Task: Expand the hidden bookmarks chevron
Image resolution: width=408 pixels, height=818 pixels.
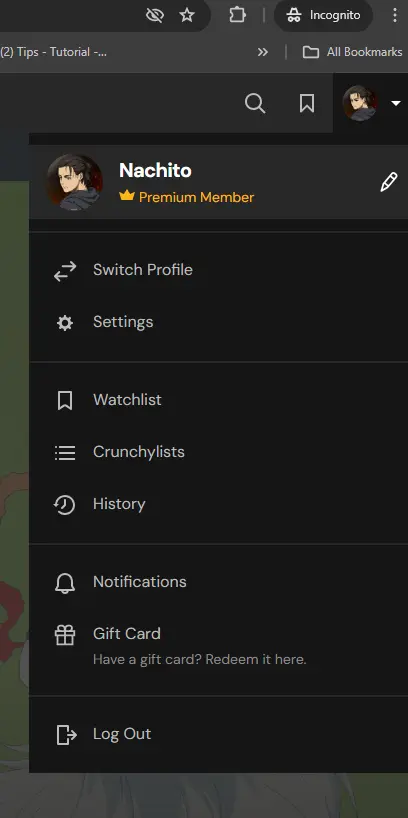Action: (x=263, y=52)
